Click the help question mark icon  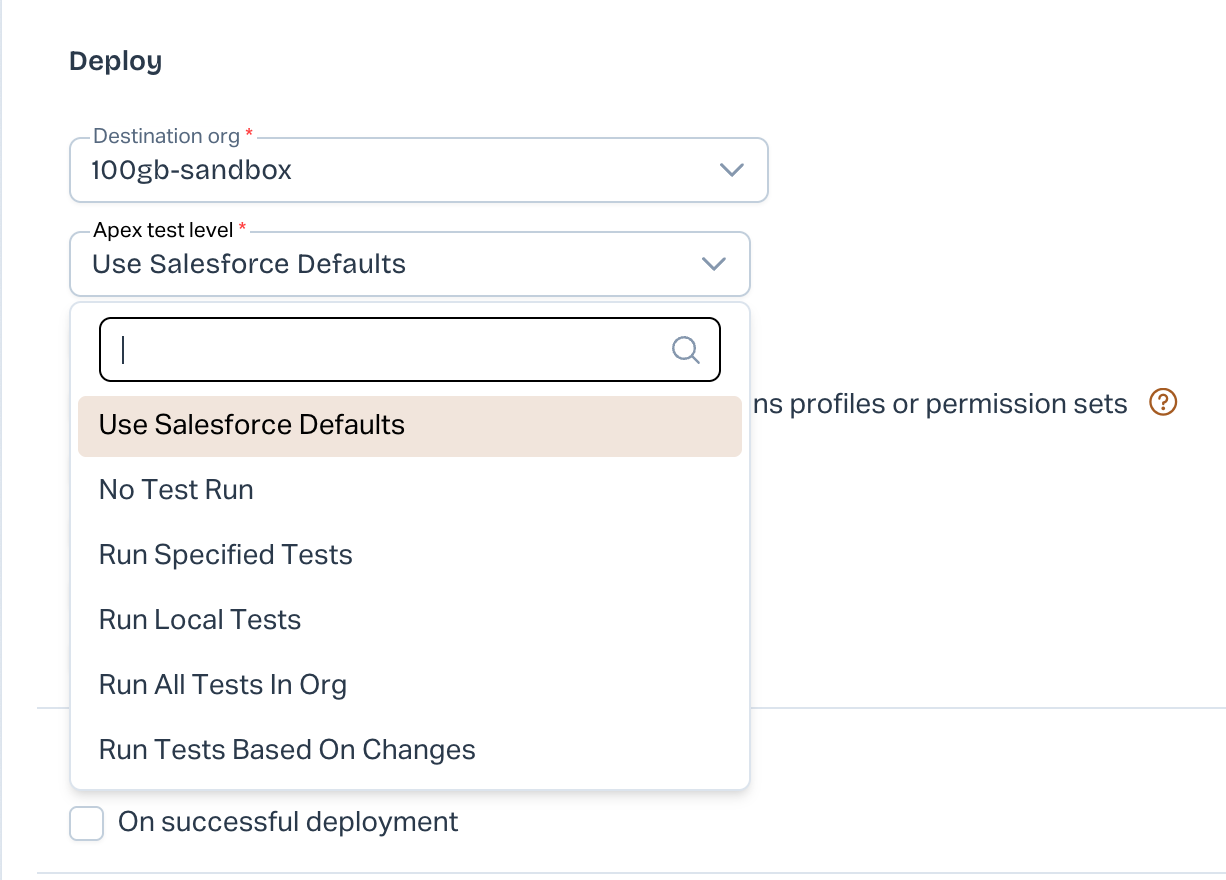click(x=1163, y=403)
